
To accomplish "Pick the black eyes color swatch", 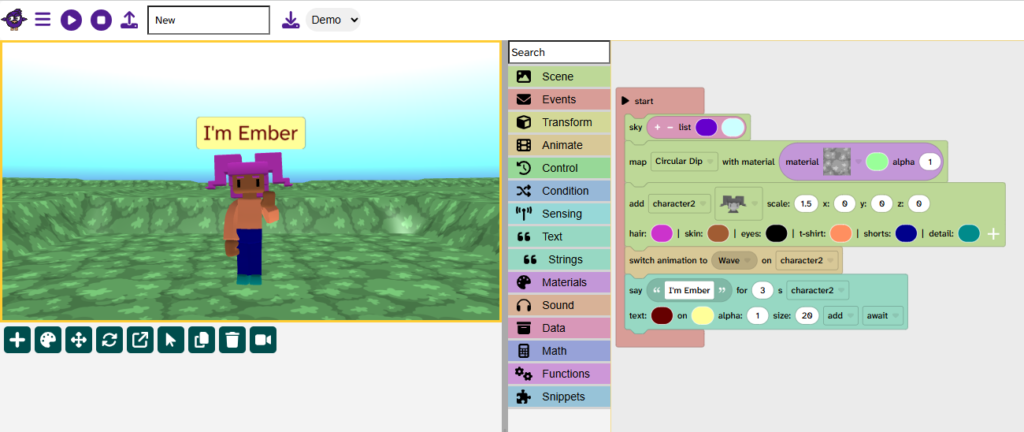I will (776, 234).
